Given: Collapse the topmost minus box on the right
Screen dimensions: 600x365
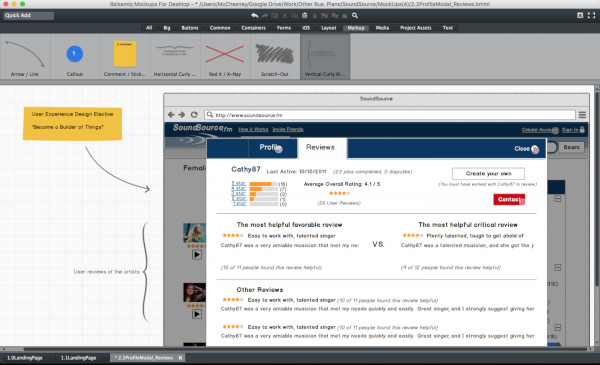Looking at the screenshot, I should 558,199.
